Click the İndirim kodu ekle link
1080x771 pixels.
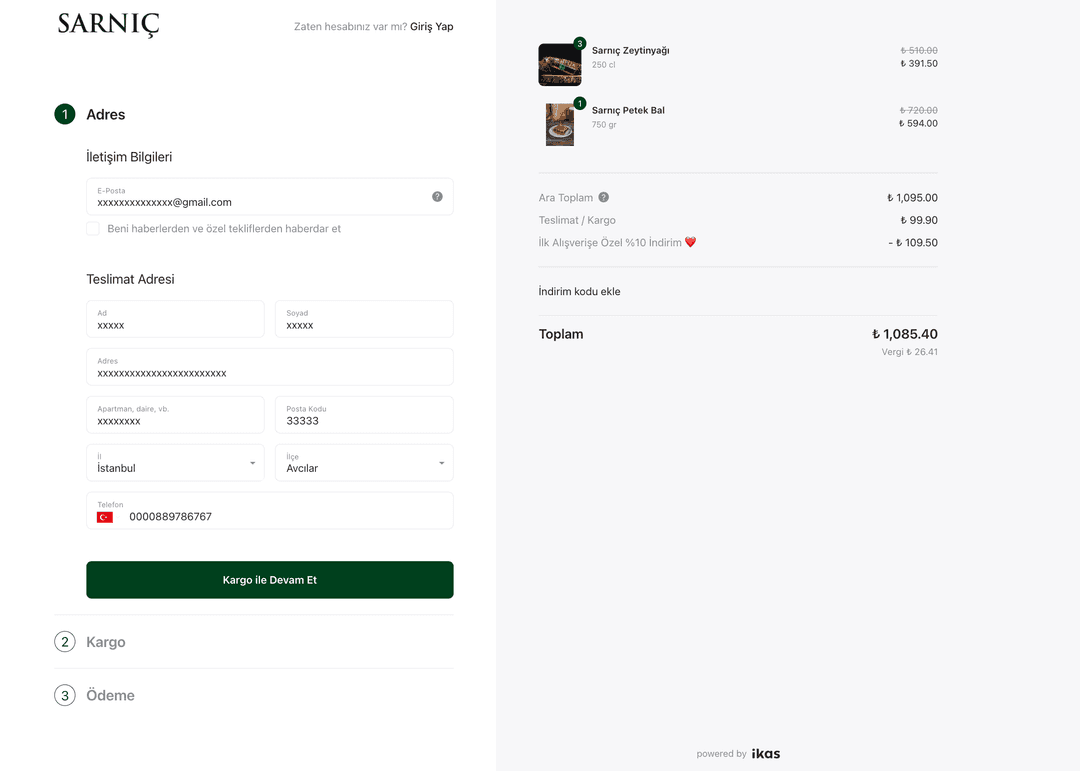579,291
